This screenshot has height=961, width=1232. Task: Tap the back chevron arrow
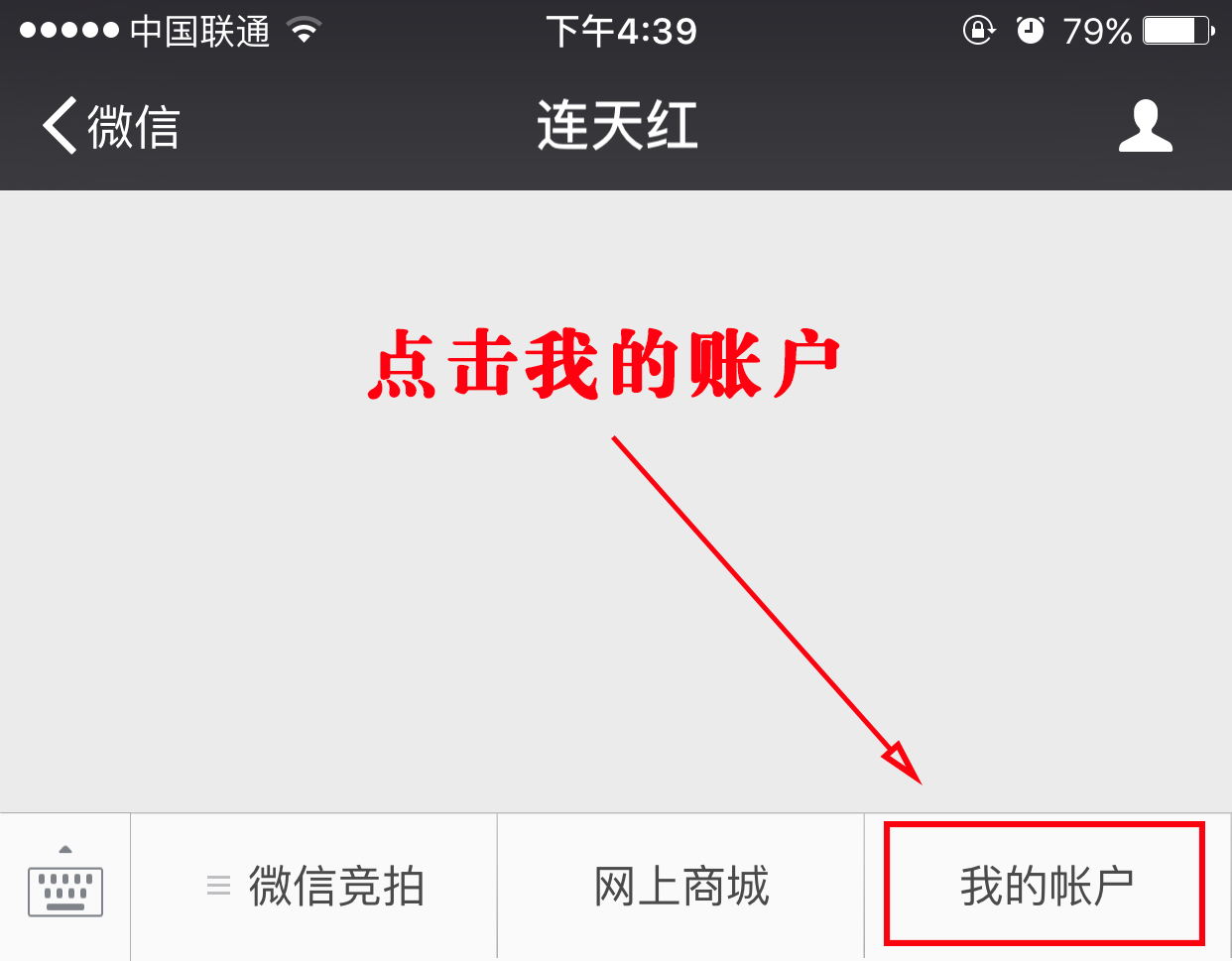click(60, 126)
